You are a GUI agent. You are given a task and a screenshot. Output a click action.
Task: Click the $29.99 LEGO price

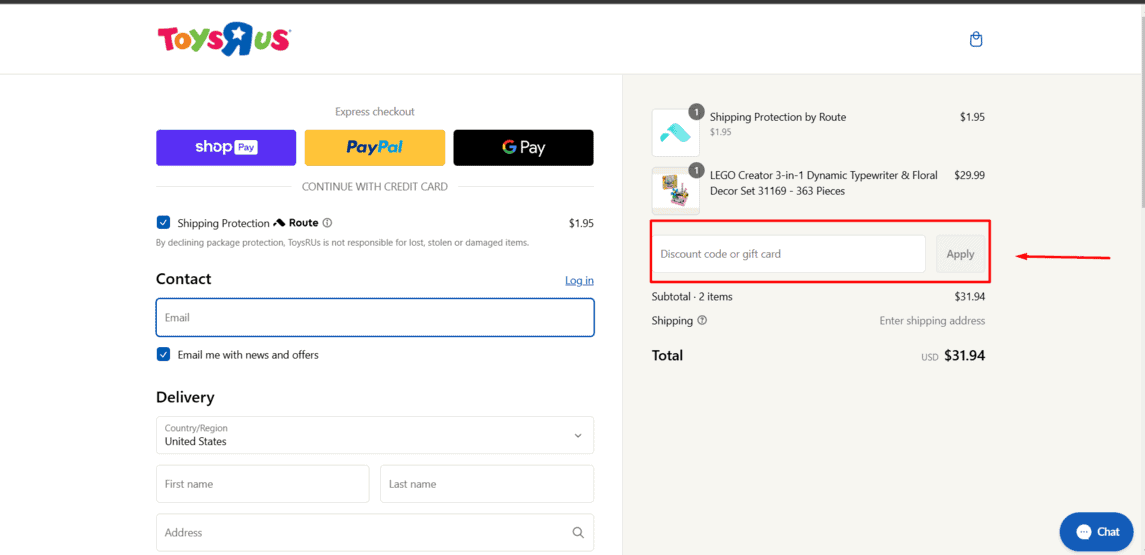[x=970, y=175]
